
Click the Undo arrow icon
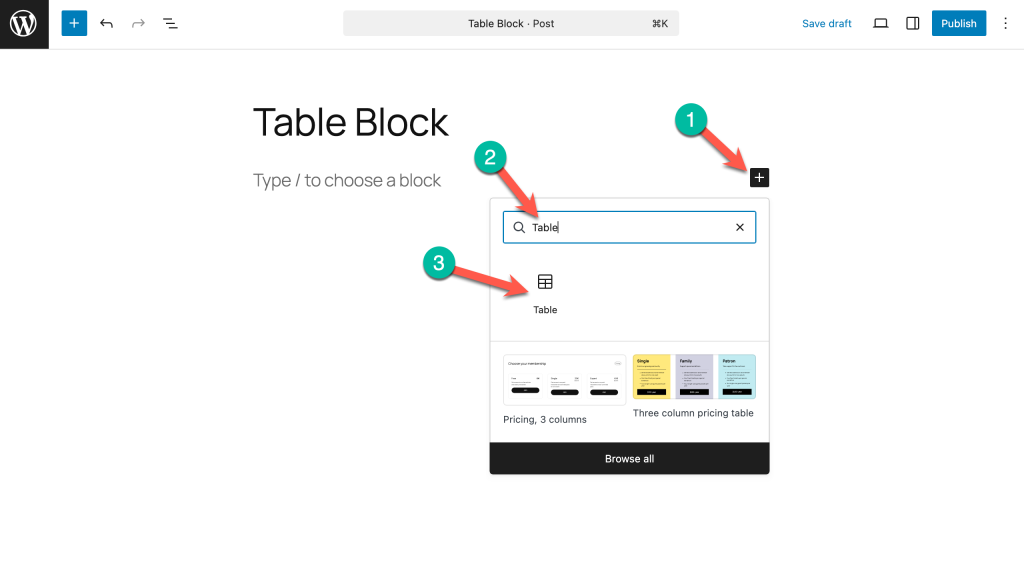click(x=106, y=23)
